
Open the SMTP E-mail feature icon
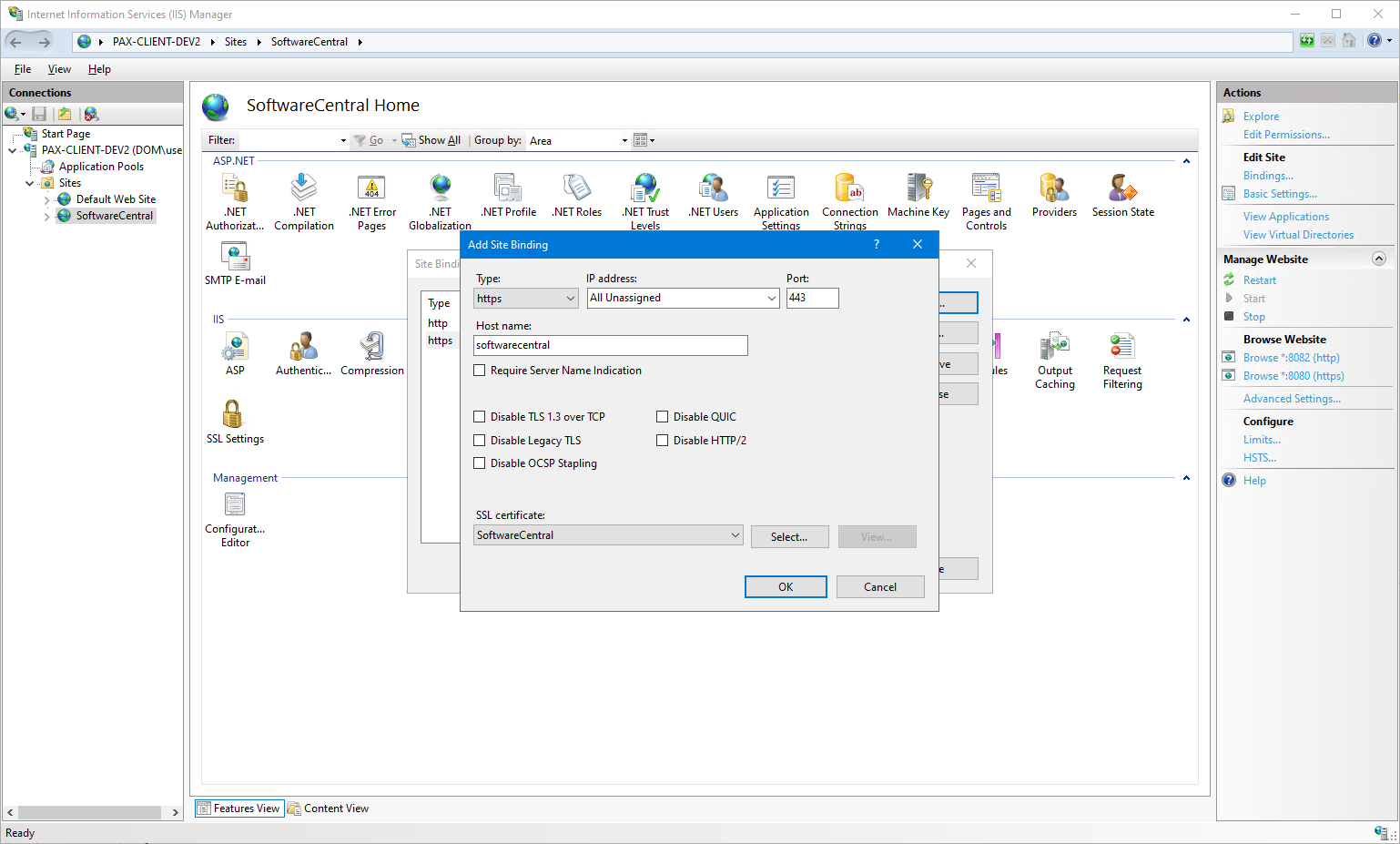pyautogui.click(x=235, y=258)
